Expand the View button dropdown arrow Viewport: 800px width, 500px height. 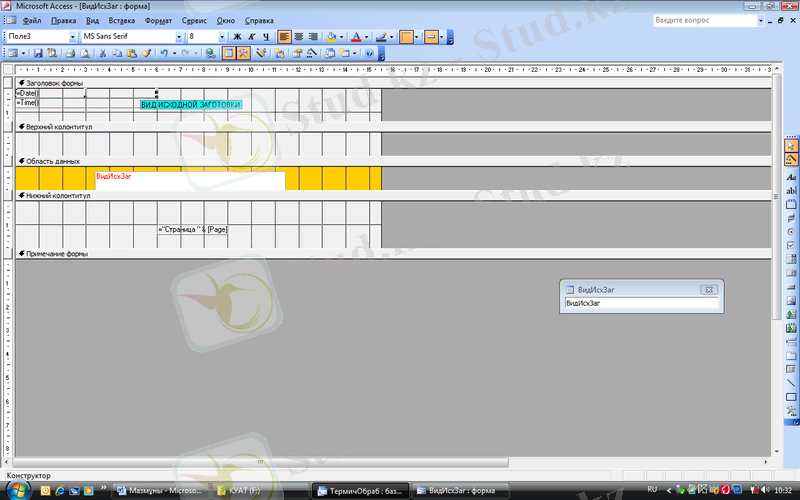click(x=23, y=53)
